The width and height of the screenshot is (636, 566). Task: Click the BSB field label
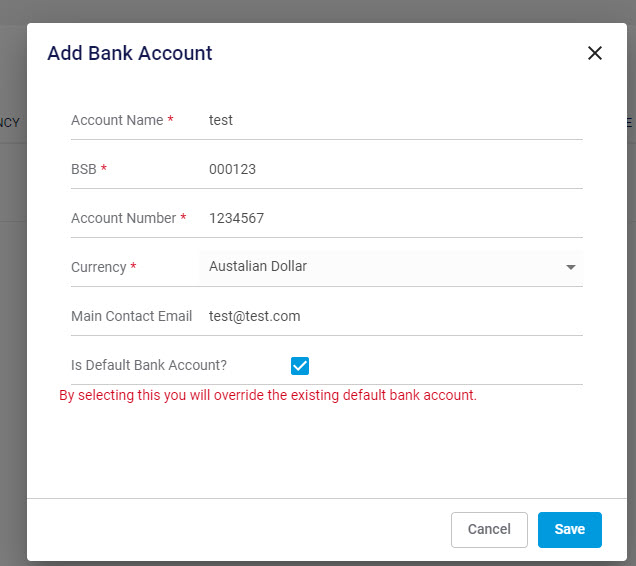[84, 169]
